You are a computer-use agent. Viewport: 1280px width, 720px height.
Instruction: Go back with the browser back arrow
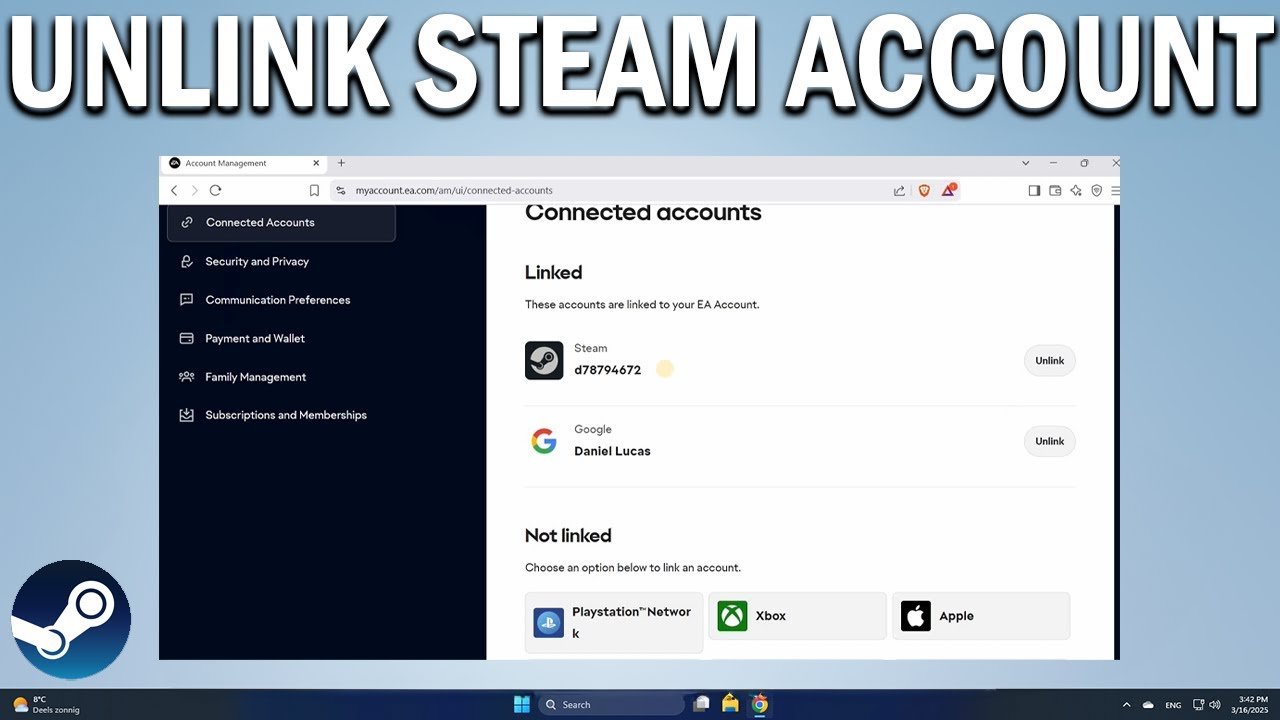[174, 190]
